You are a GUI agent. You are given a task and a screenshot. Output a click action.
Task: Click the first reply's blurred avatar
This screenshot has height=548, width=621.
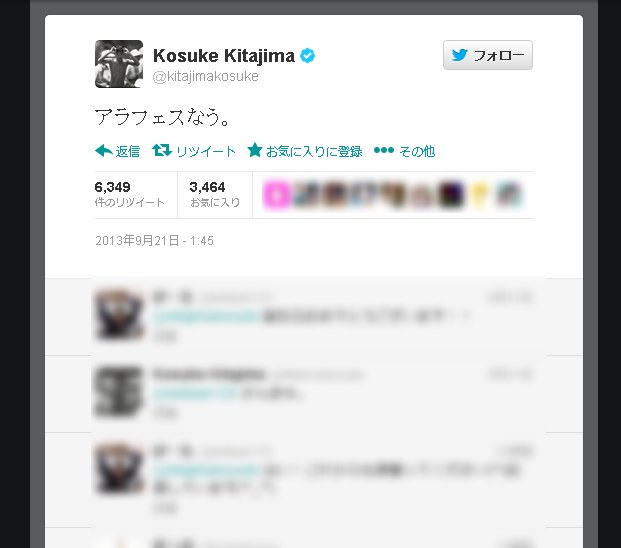[119, 315]
